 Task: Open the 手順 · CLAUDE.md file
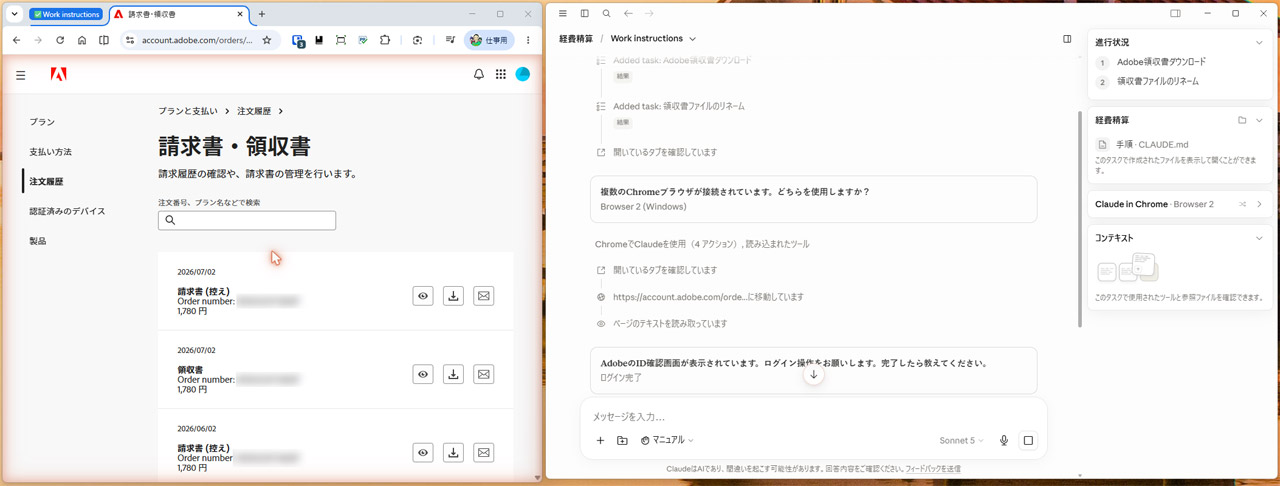pos(1152,144)
